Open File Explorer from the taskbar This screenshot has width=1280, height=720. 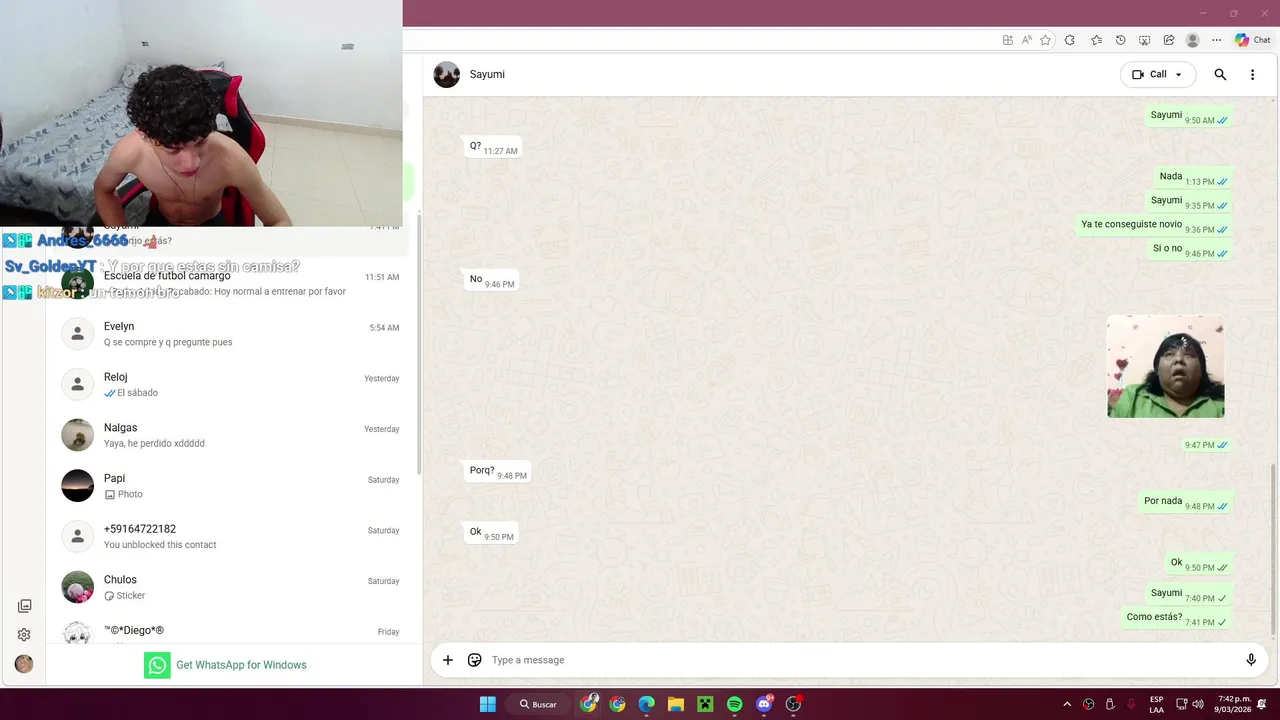pos(676,704)
